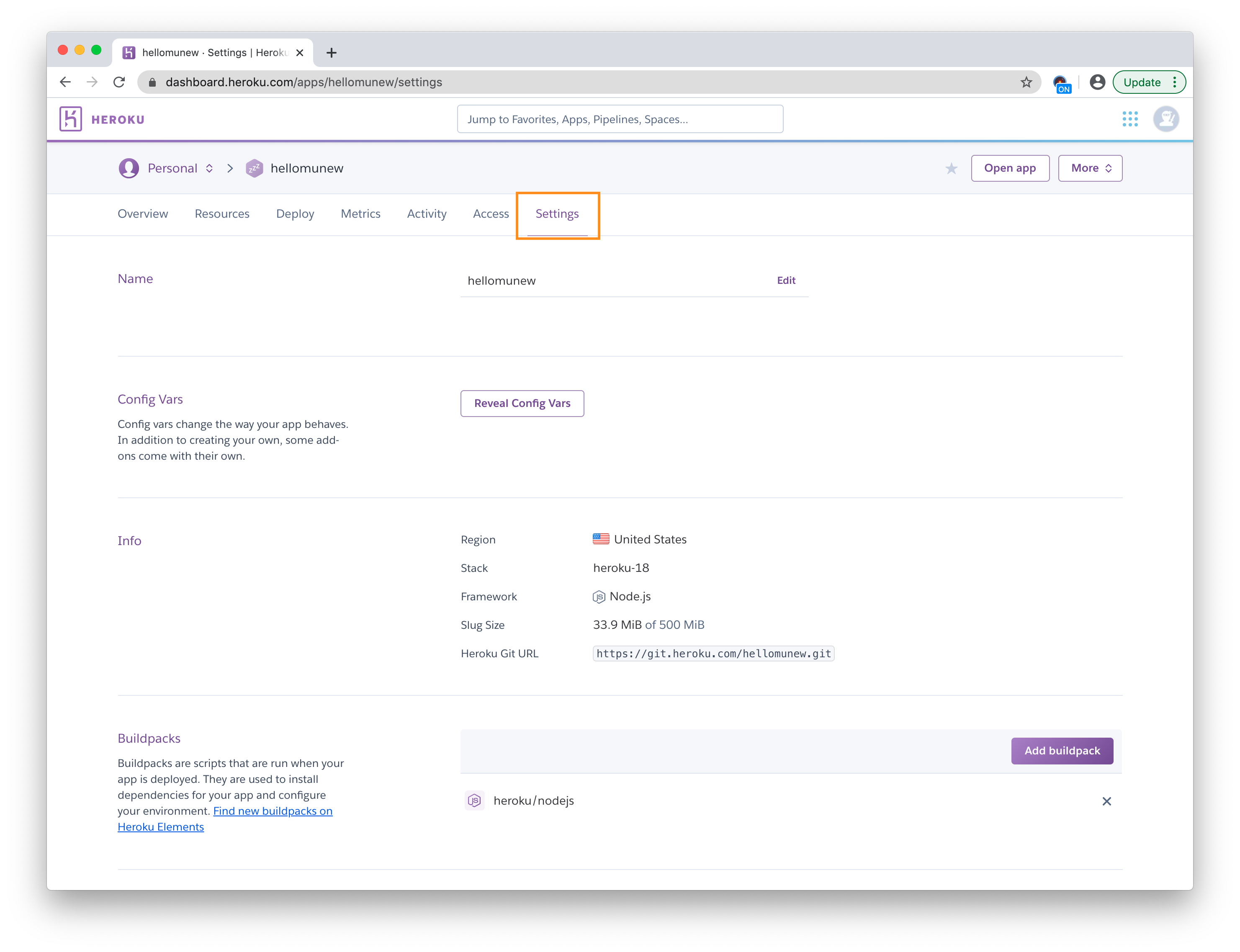This screenshot has height=952, width=1240.
Task: Switch to the Metrics tab
Action: [360, 214]
